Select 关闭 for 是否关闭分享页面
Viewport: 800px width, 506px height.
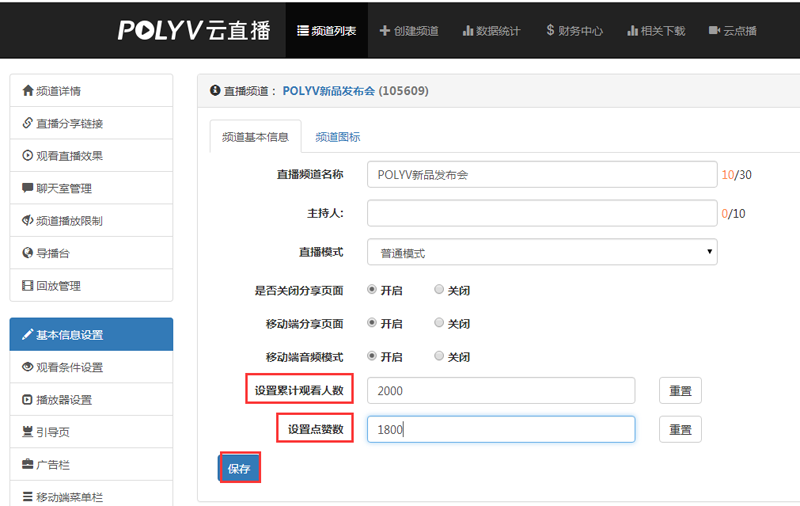440,290
